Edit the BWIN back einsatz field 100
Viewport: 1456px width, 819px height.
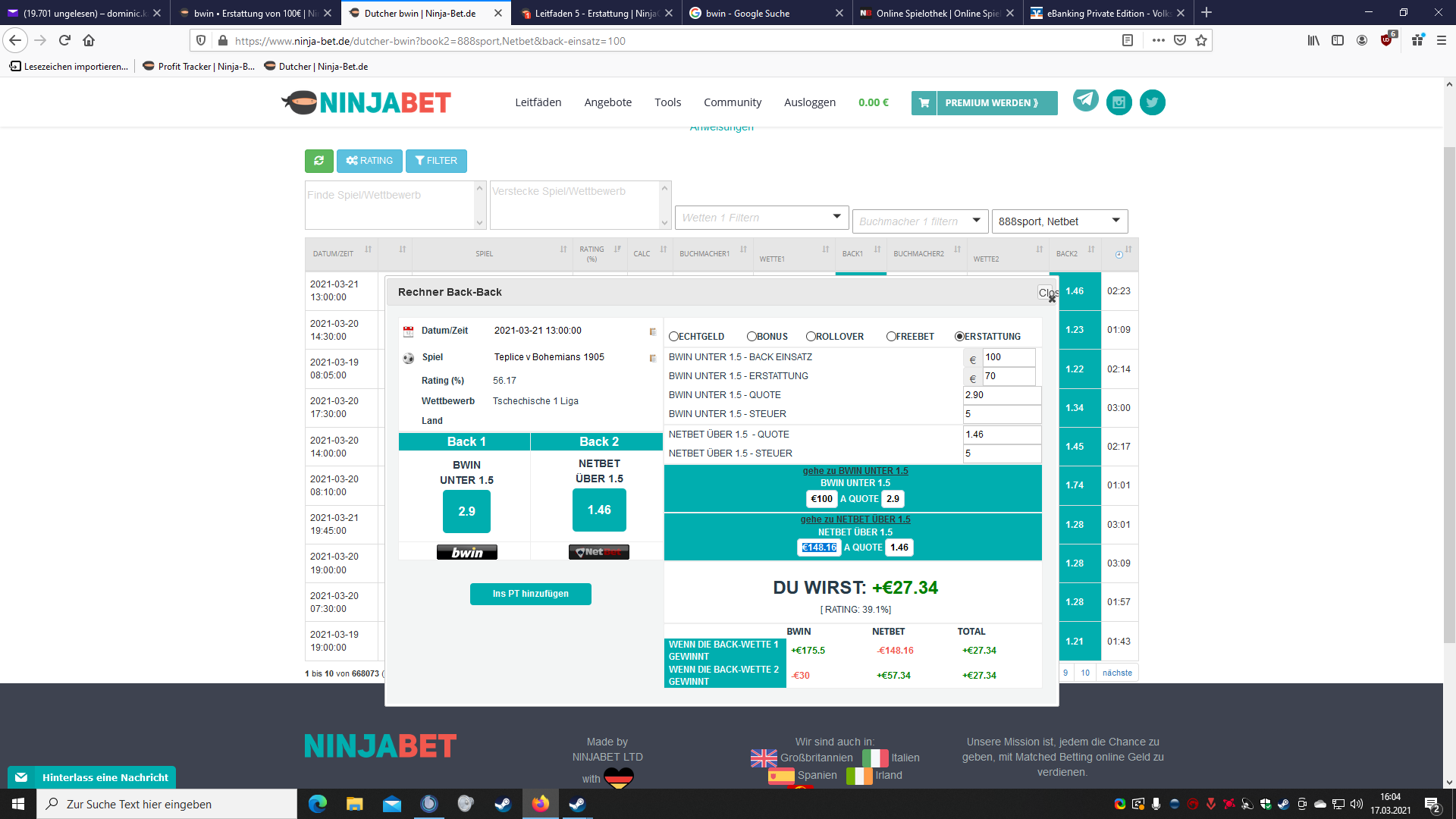(1009, 357)
